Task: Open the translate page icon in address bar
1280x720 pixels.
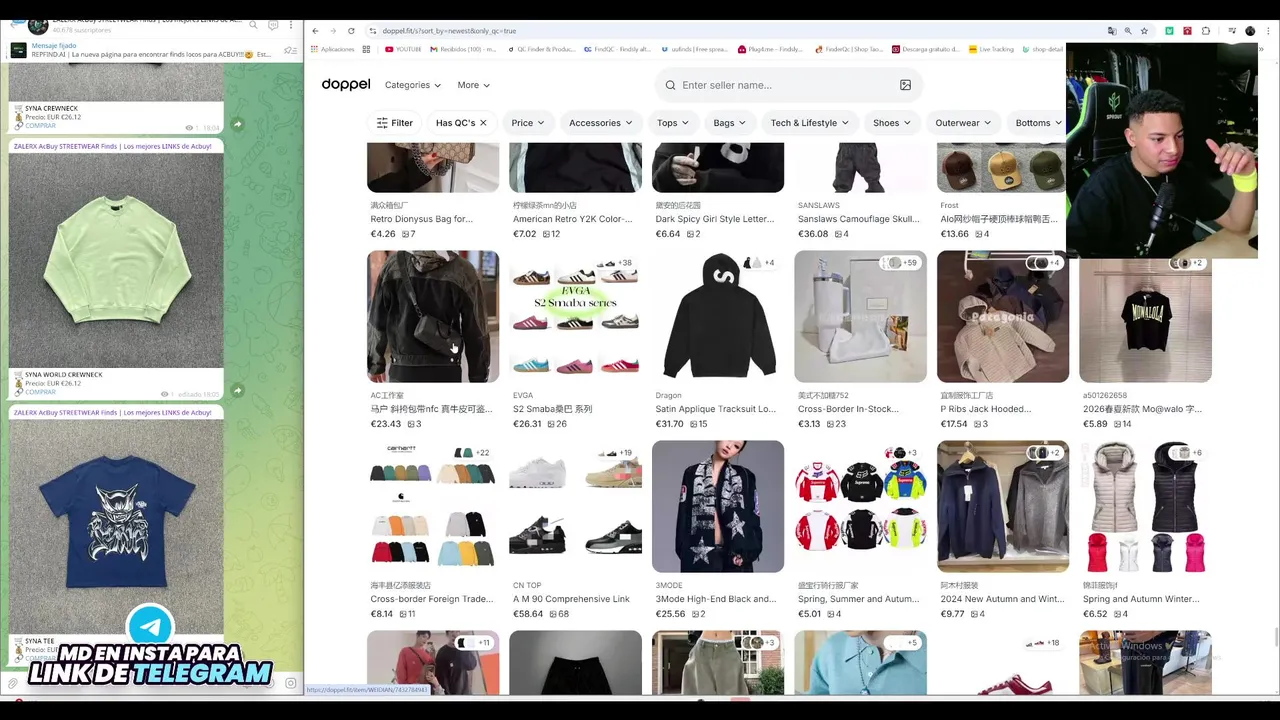Action: click(1111, 31)
